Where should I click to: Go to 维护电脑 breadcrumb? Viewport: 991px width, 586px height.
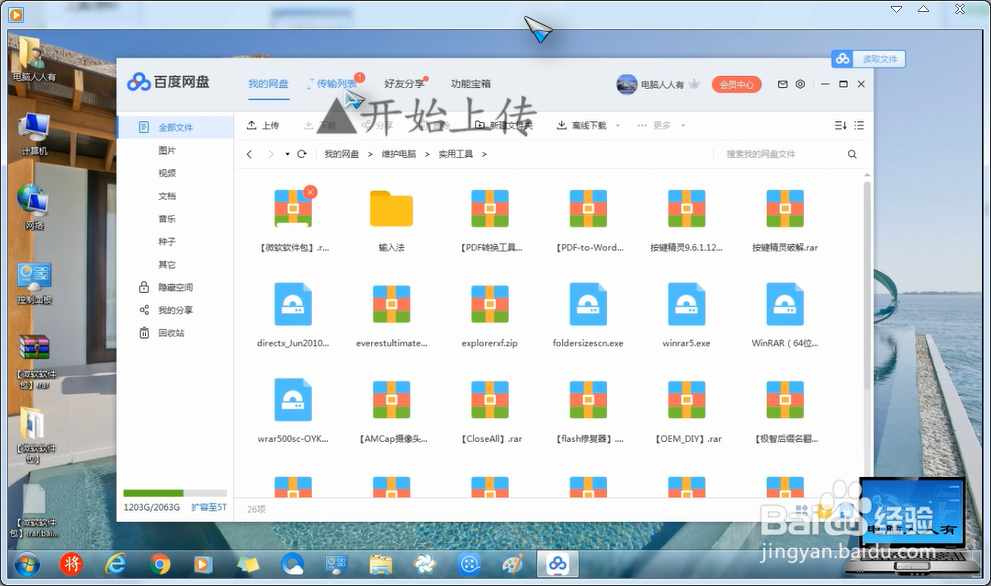(399, 154)
